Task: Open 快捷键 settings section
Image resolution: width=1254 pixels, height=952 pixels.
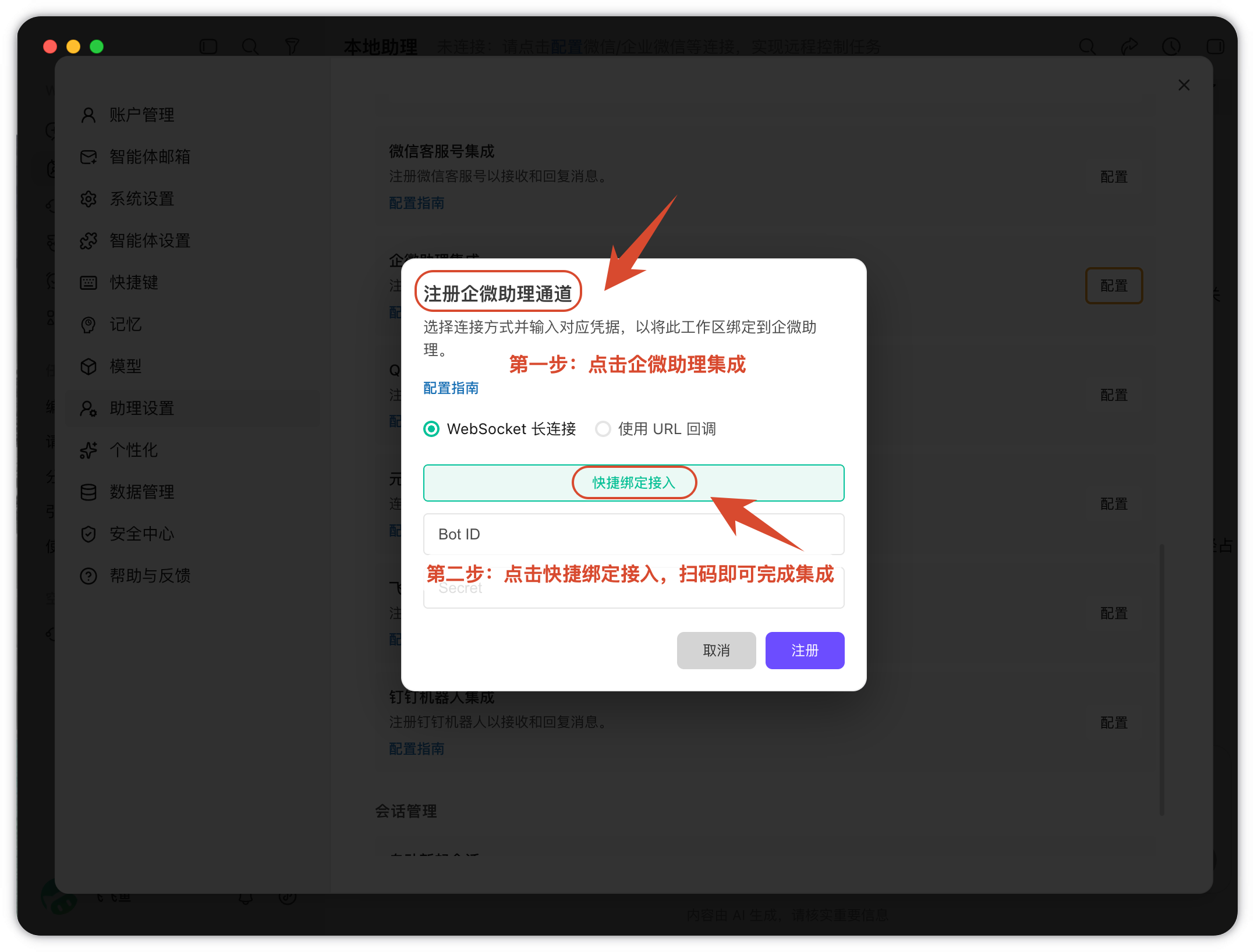Action: coord(193,283)
